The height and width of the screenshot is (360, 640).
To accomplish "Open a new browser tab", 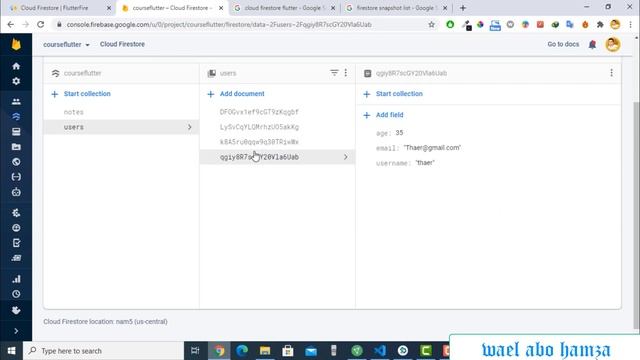I will point(463,8).
